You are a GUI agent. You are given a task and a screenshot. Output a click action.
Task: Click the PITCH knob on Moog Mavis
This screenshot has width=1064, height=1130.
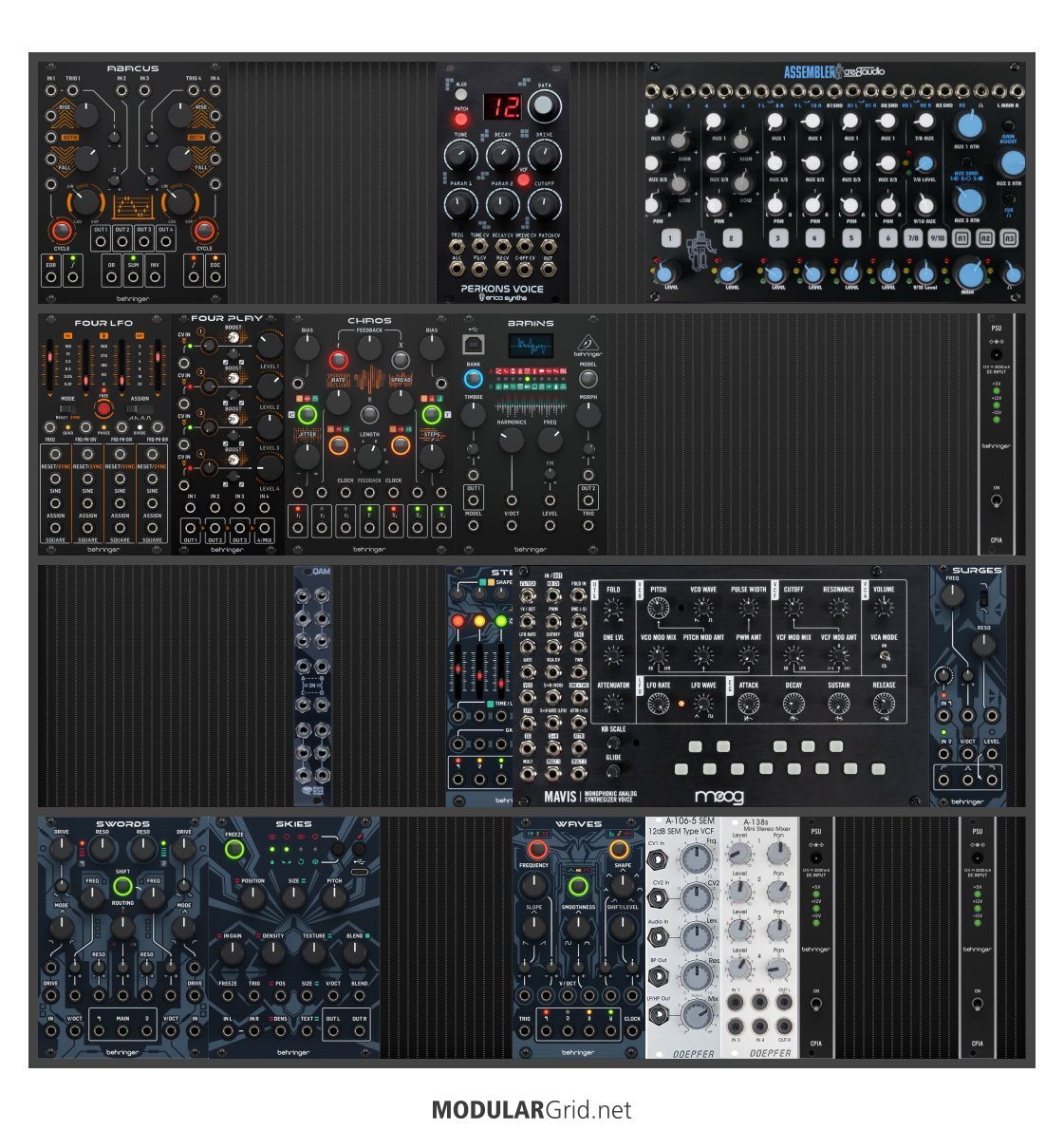(659, 610)
